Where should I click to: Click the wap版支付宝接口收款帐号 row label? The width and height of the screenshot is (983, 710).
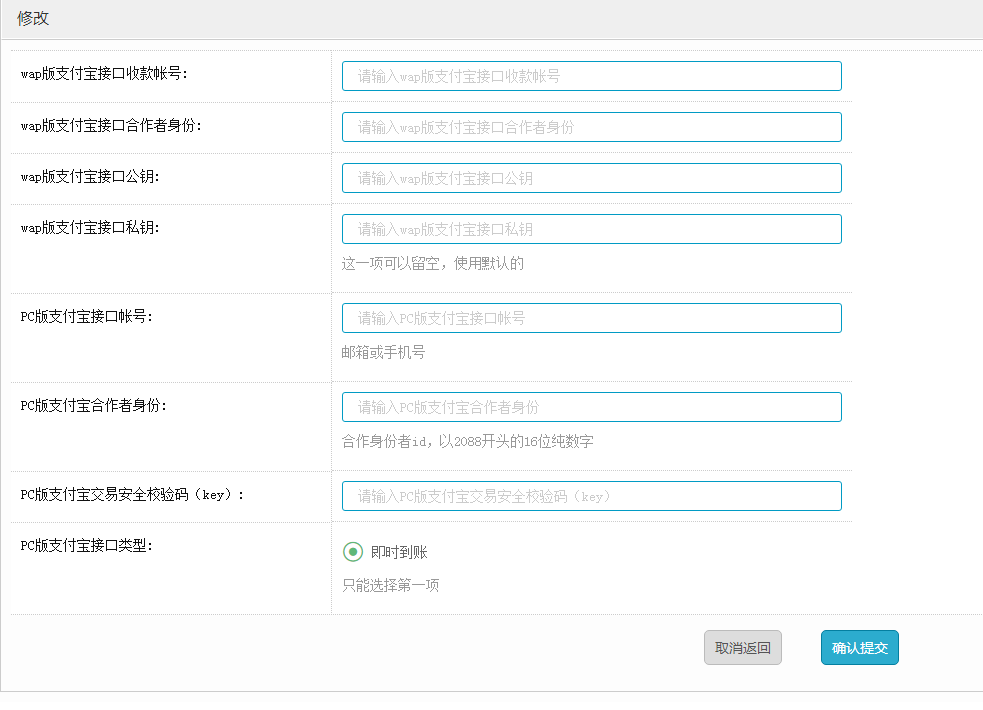[x=104, y=73]
